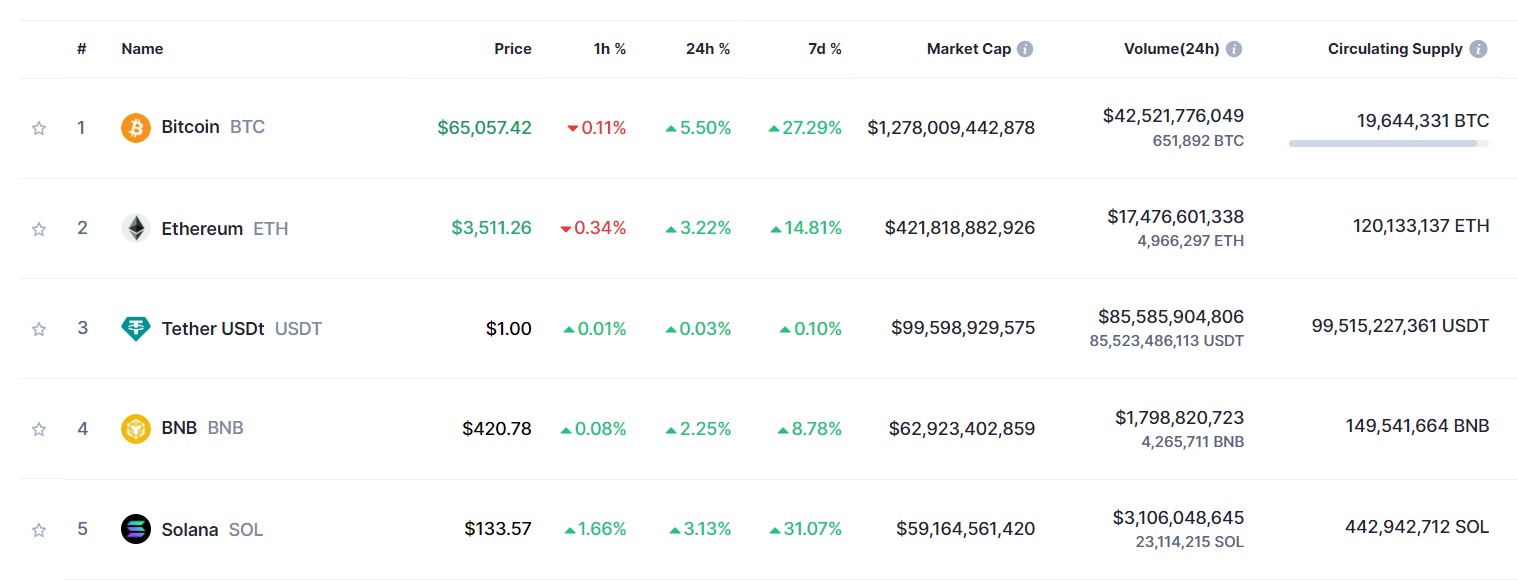Click Bitcoin's circulating supply progress bar

pos(1389,144)
